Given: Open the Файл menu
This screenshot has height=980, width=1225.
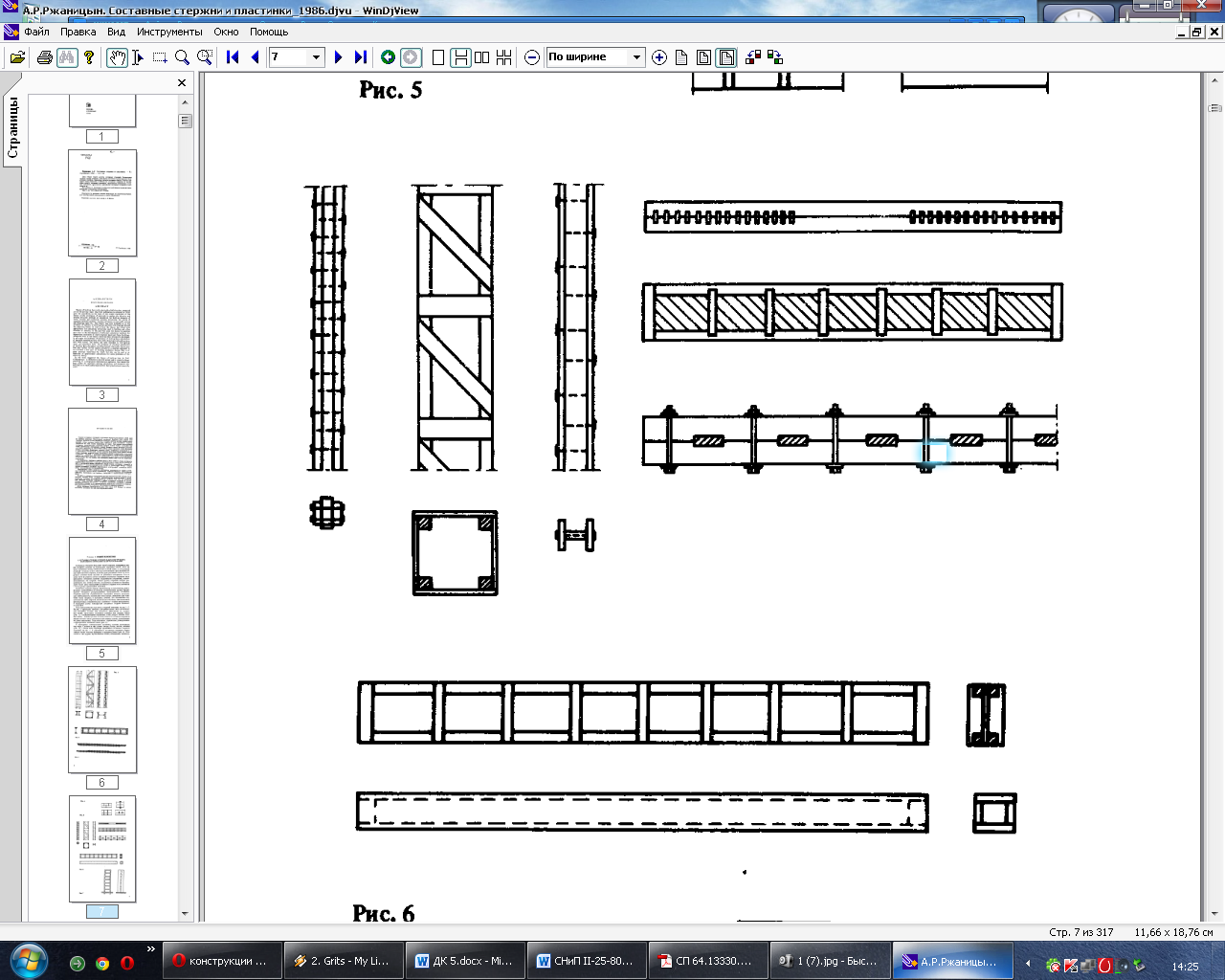Looking at the screenshot, I should 37,32.
